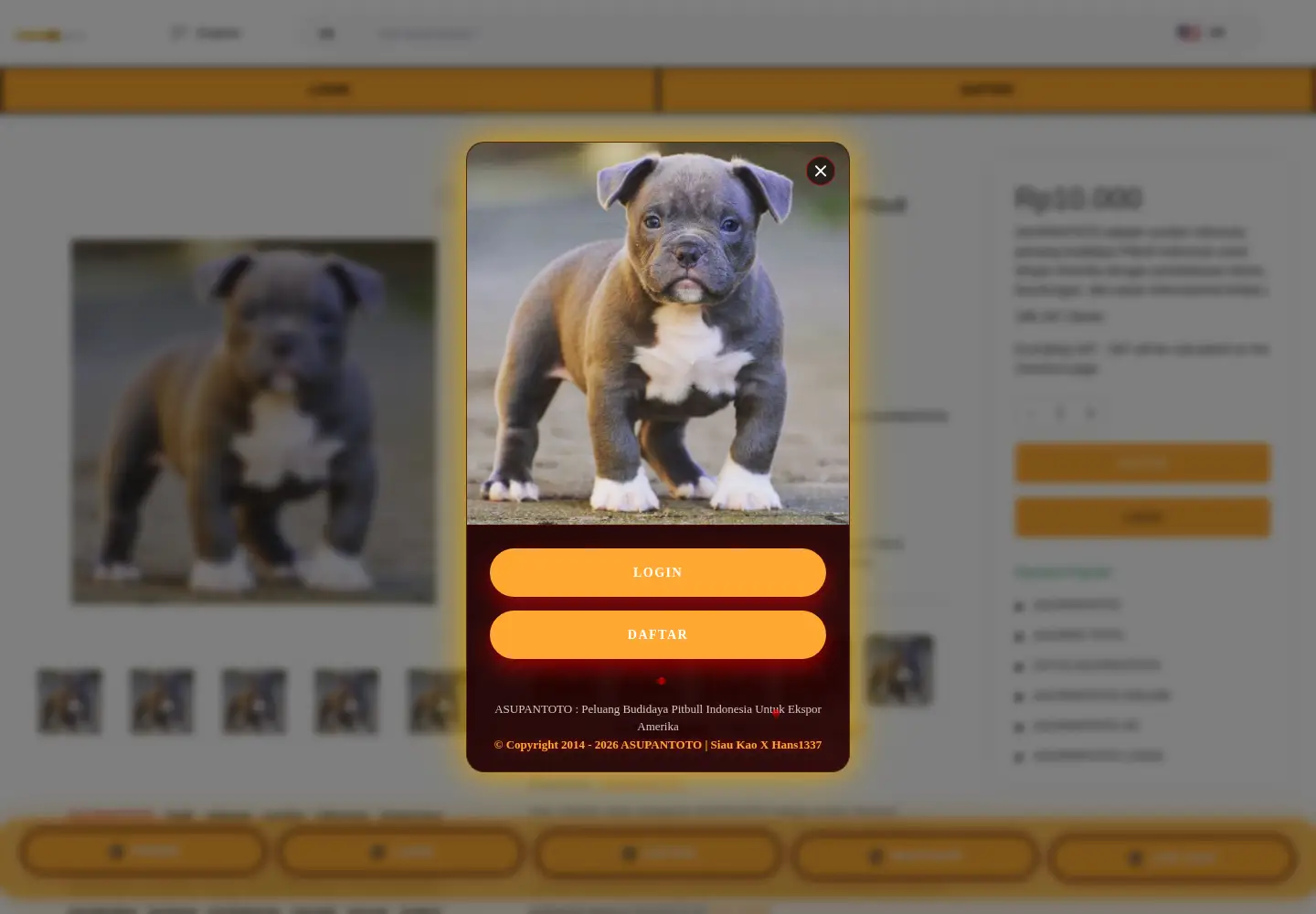Image resolution: width=1316 pixels, height=914 pixels.
Task: Open the category menu icon in top bar
Action: pos(178,33)
